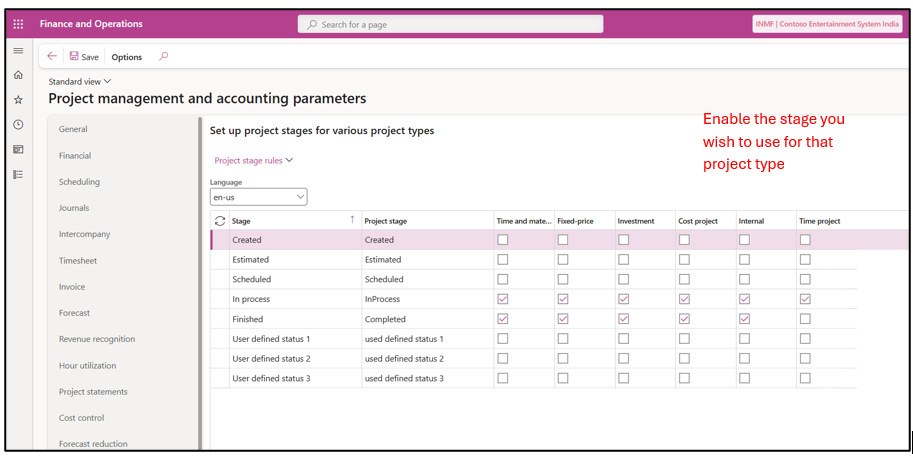Click the Project stage column header

pyautogui.click(x=385, y=221)
